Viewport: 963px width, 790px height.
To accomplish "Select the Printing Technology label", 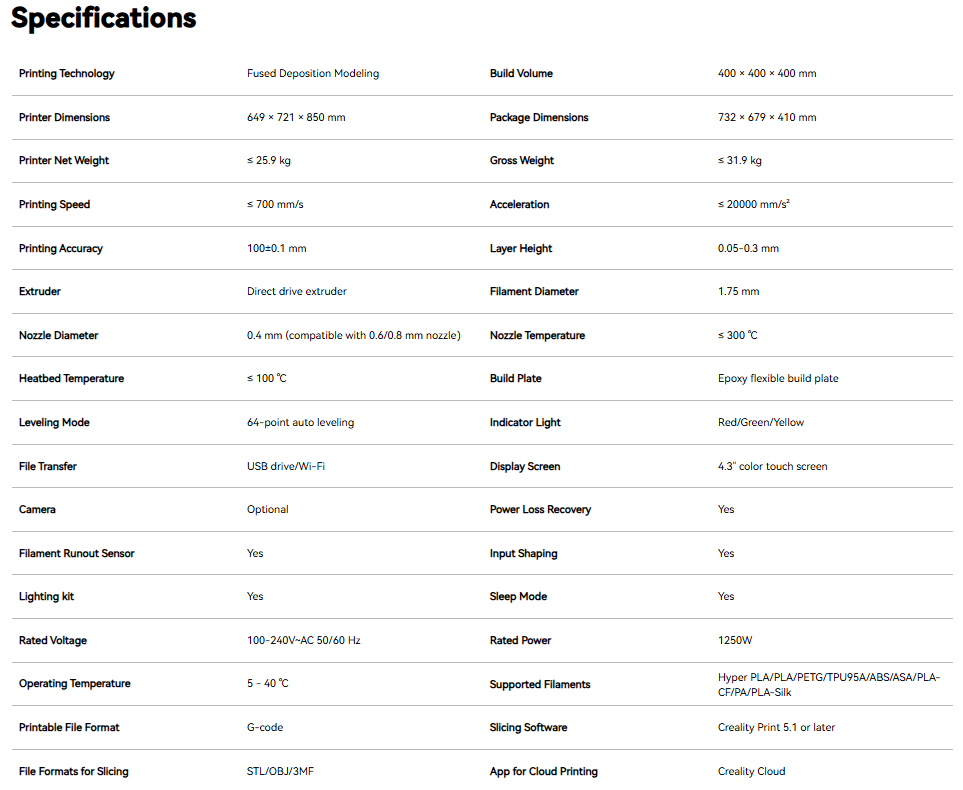I will click(x=66, y=74).
